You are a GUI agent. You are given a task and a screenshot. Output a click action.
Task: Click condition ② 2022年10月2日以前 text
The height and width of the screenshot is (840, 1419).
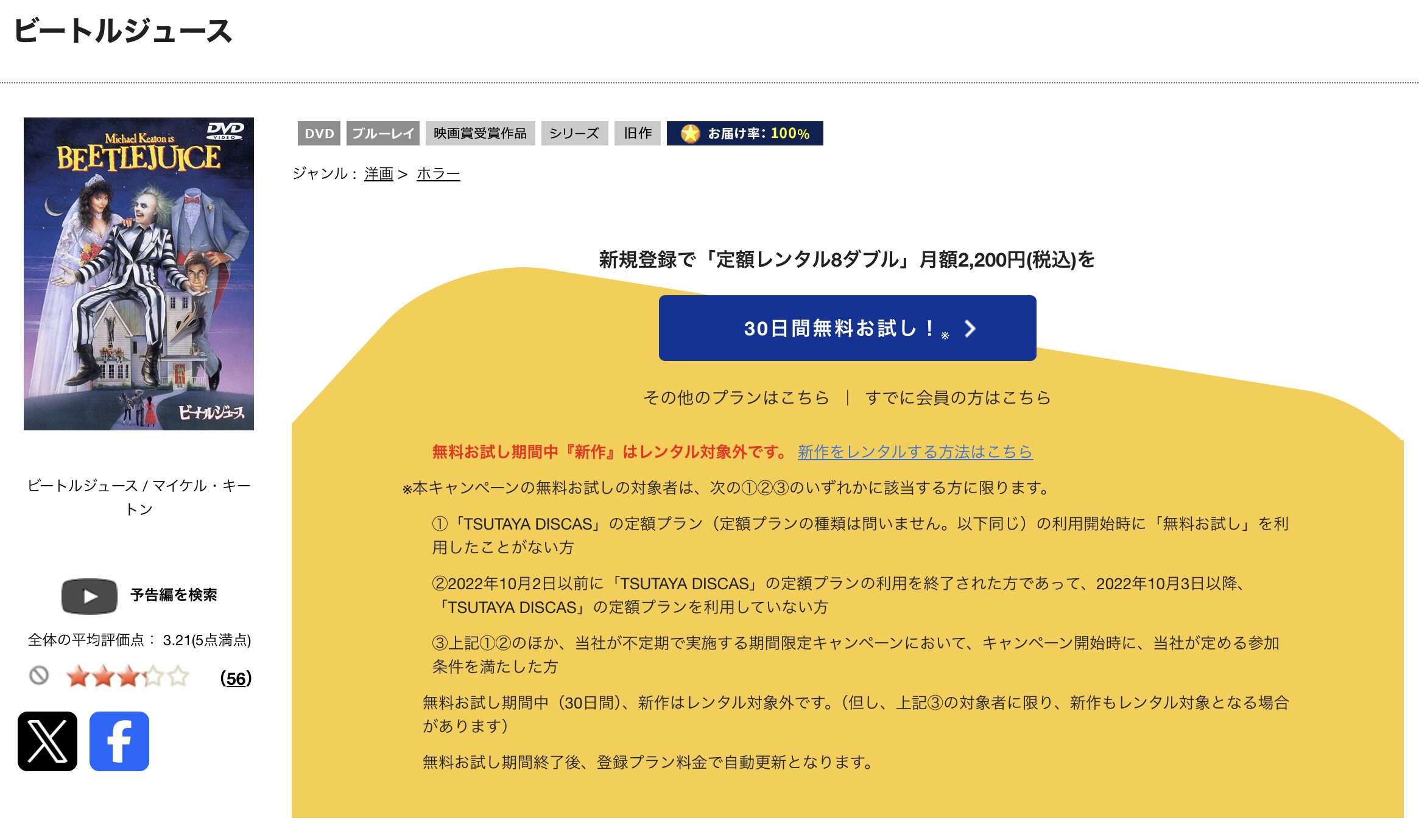839,595
